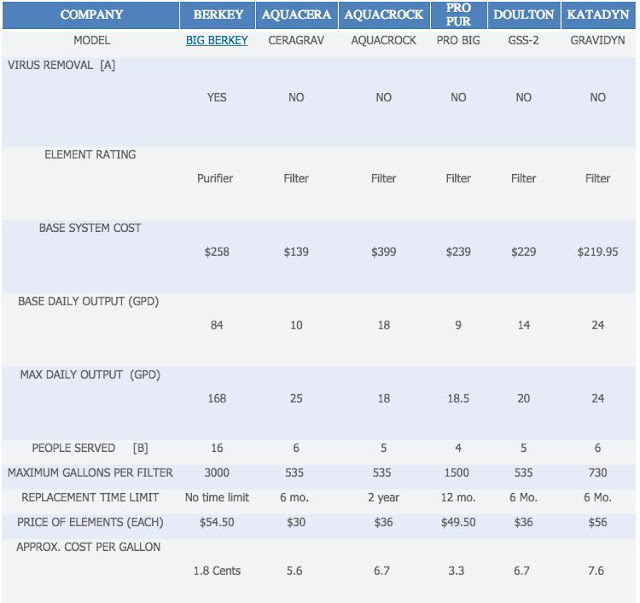Screen dimensions: 640x603
Task: Click the 168 max daily output cell
Action: coord(217,398)
